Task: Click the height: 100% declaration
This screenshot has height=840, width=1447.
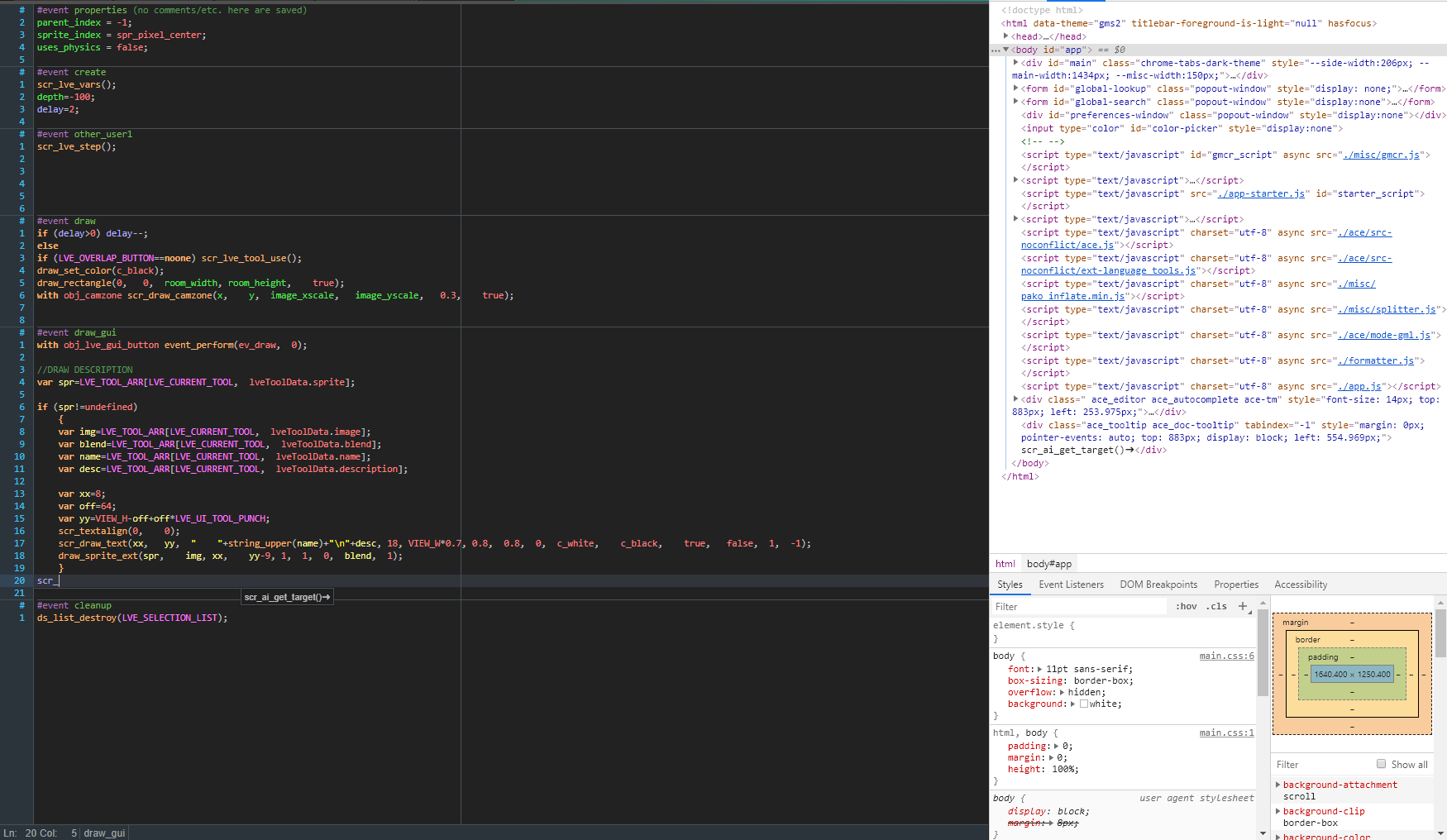Action: tap(1043, 769)
